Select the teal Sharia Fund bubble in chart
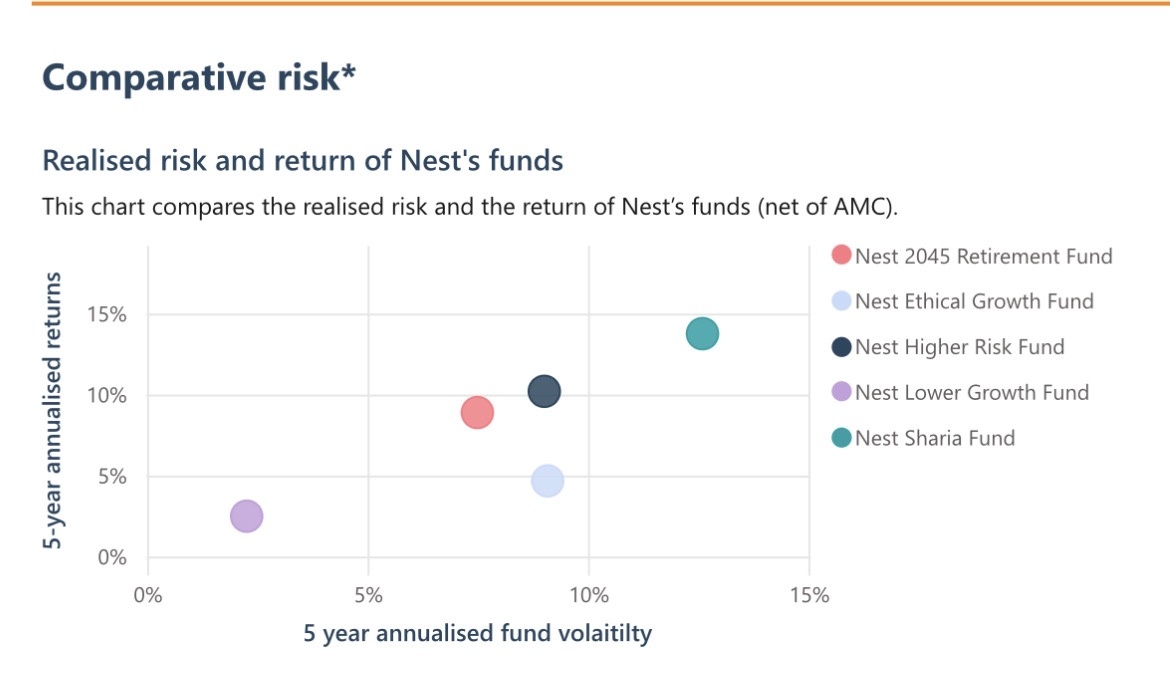Screen dimensions: 1170x674 (702, 333)
